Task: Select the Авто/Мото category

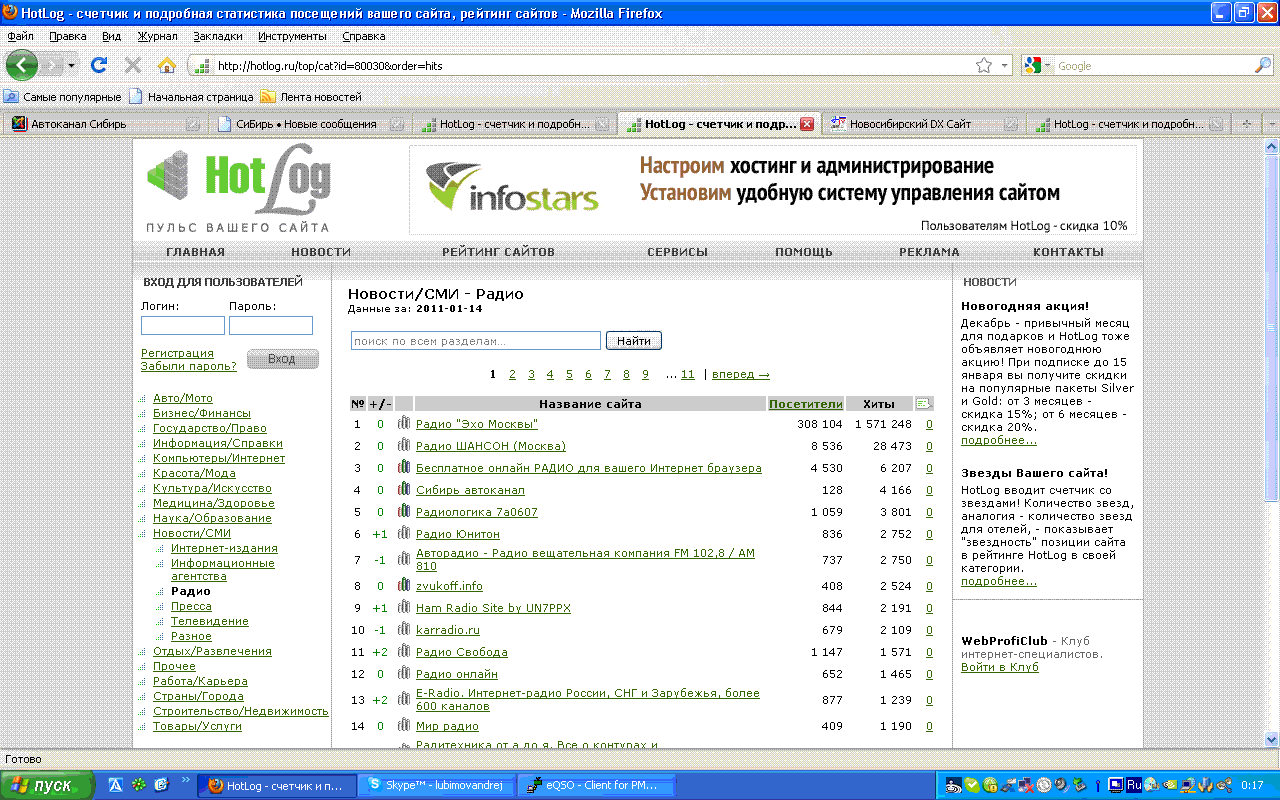Action: click(x=182, y=398)
